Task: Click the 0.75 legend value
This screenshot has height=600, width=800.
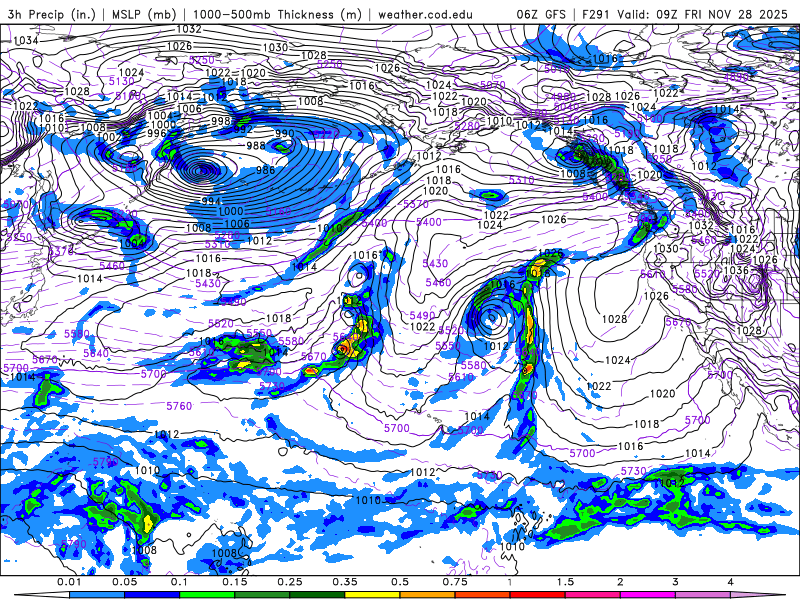Action: [x=455, y=582]
